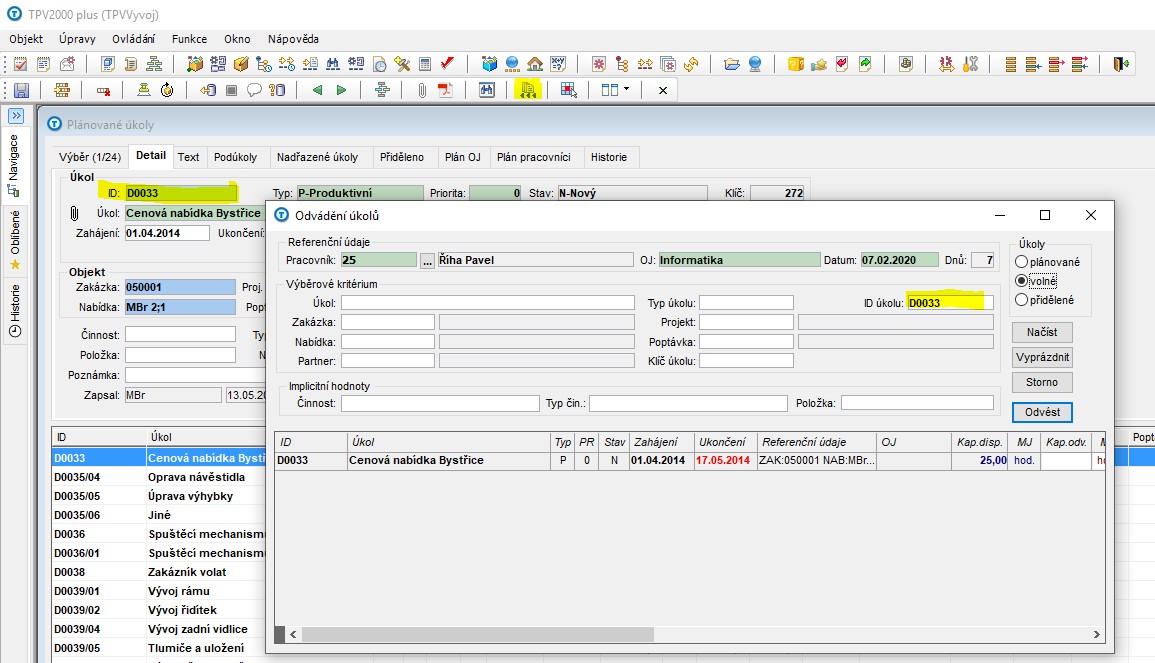Viewport: 1155px width, 663px height.
Task: Open the Funkce menu
Action: pyautogui.click(x=189, y=39)
